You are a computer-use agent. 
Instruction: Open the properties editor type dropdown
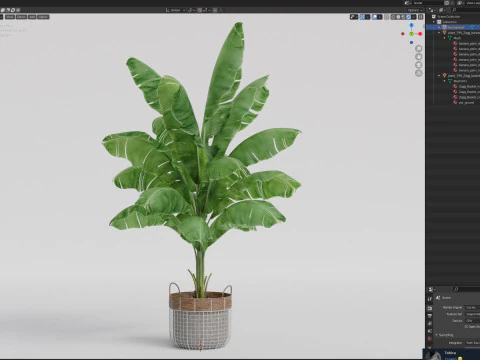432,289
